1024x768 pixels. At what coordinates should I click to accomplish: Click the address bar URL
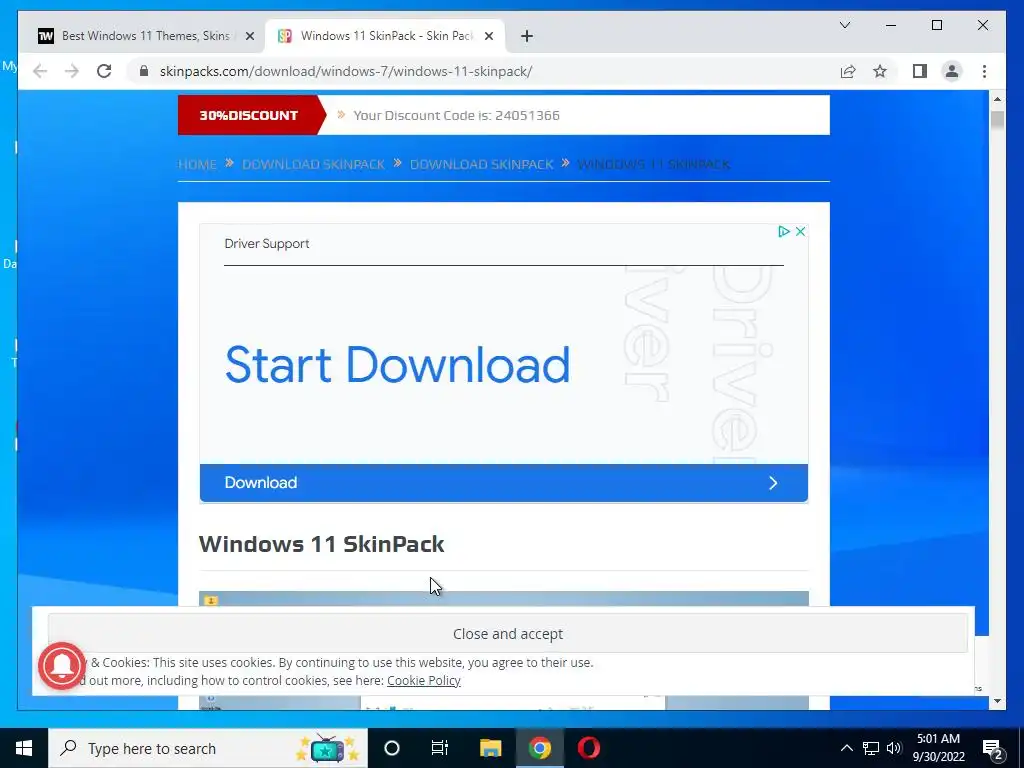346,71
